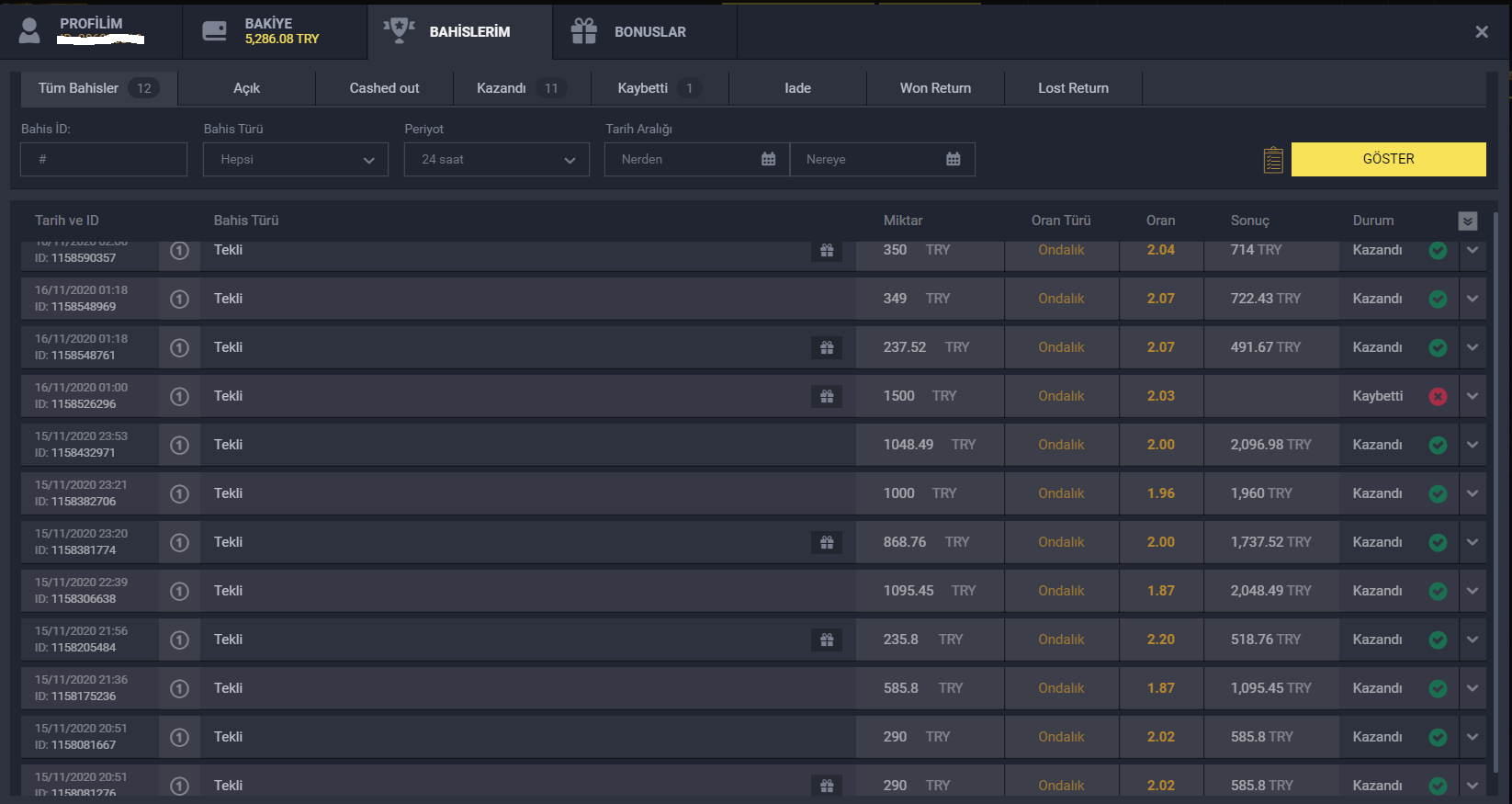Focus the Bahis ID input field
The height and width of the screenshot is (804, 1512).
pyautogui.click(x=104, y=159)
